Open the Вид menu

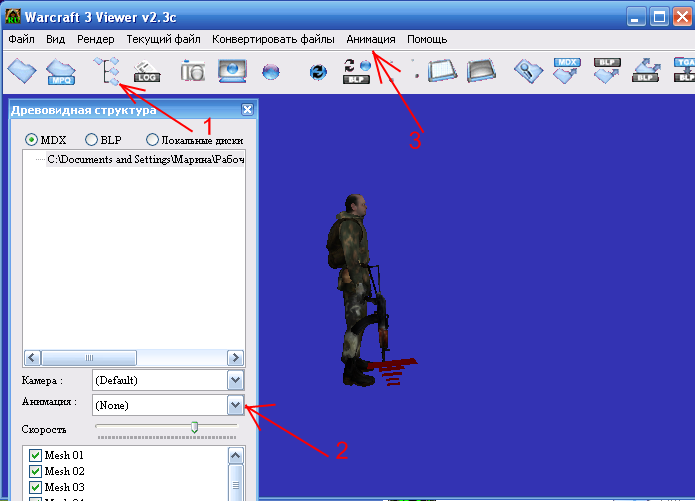click(x=55, y=39)
